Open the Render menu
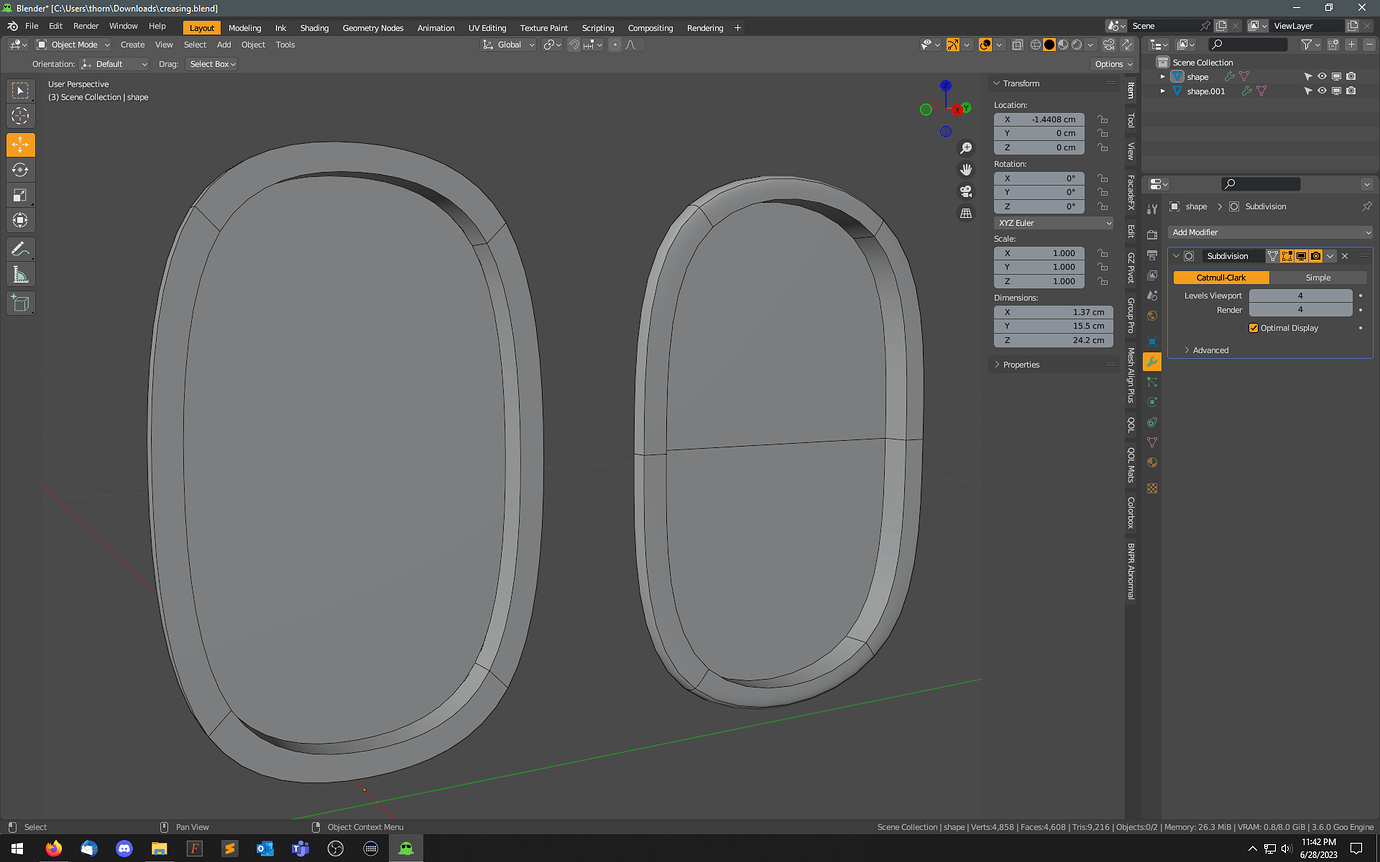1380x862 pixels. point(86,26)
